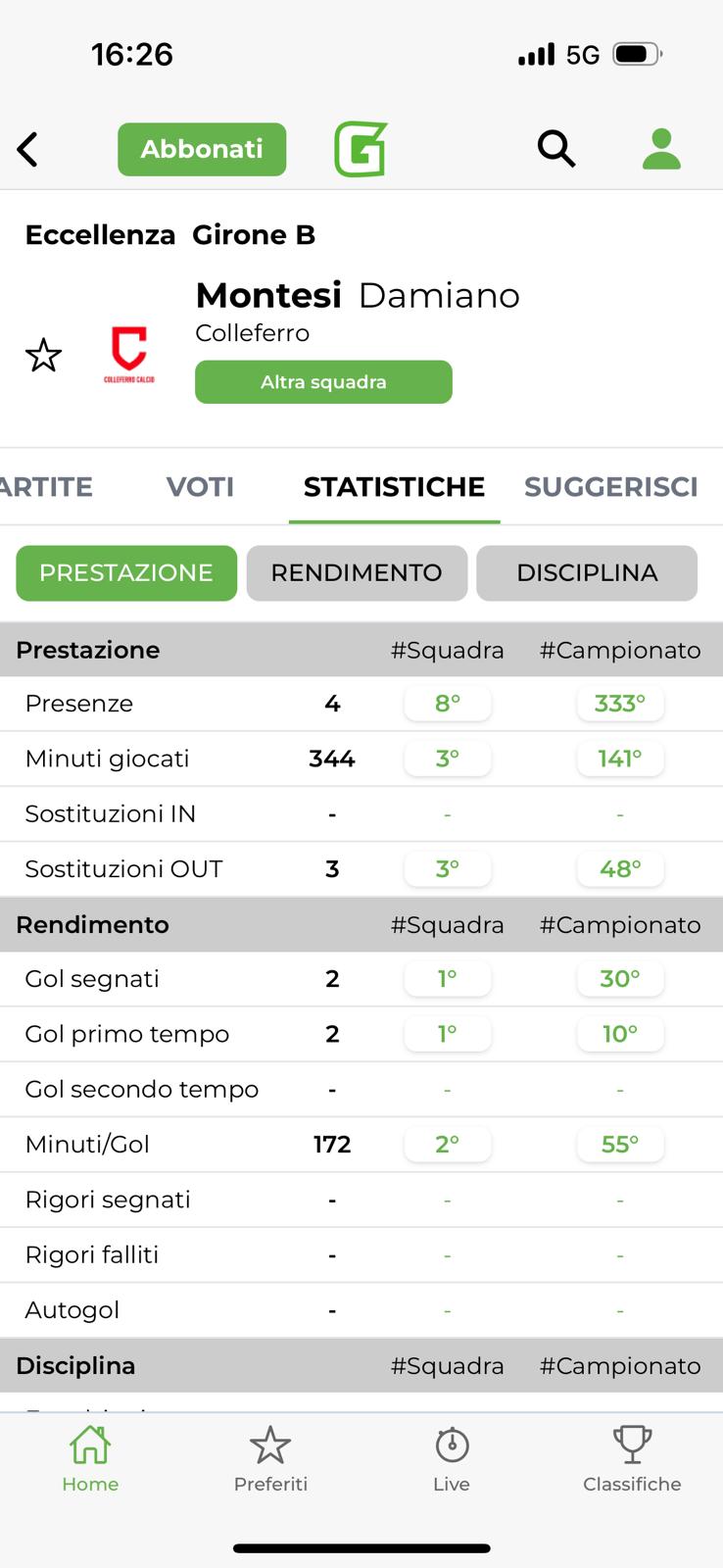
Task: Open Preferiti star in bottom bar
Action: click(270, 1458)
